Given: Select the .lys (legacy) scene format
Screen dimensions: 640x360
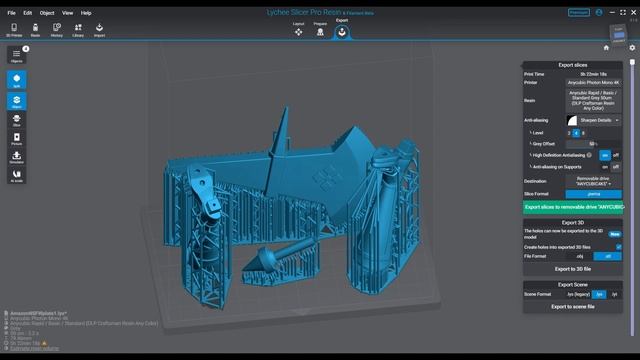Looking at the screenshot, I should coord(578,295).
